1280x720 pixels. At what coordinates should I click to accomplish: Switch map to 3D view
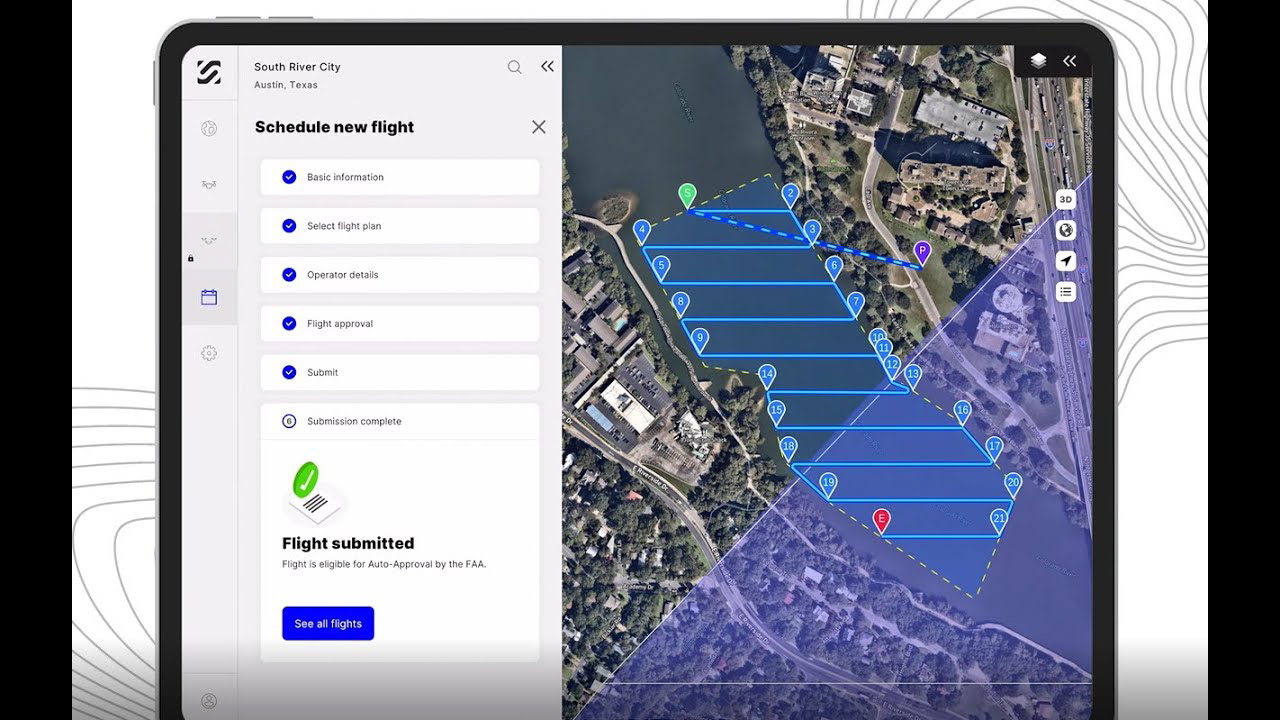[x=1066, y=199]
